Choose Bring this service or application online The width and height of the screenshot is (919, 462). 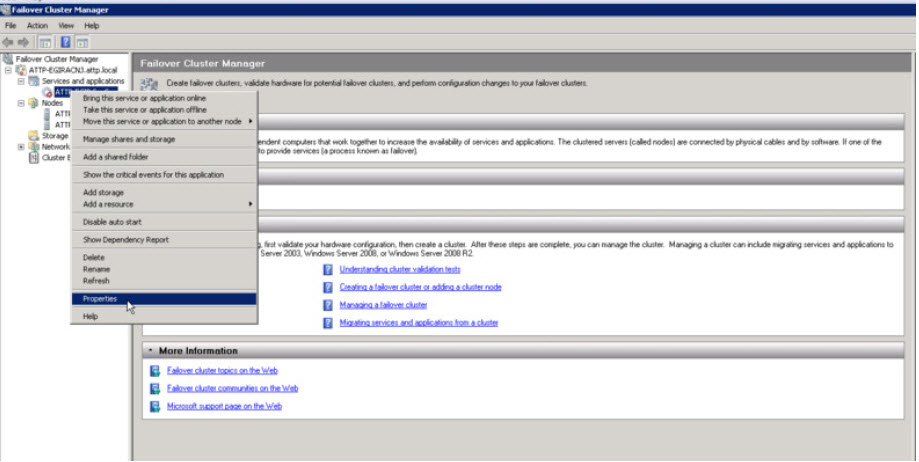click(x=164, y=98)
